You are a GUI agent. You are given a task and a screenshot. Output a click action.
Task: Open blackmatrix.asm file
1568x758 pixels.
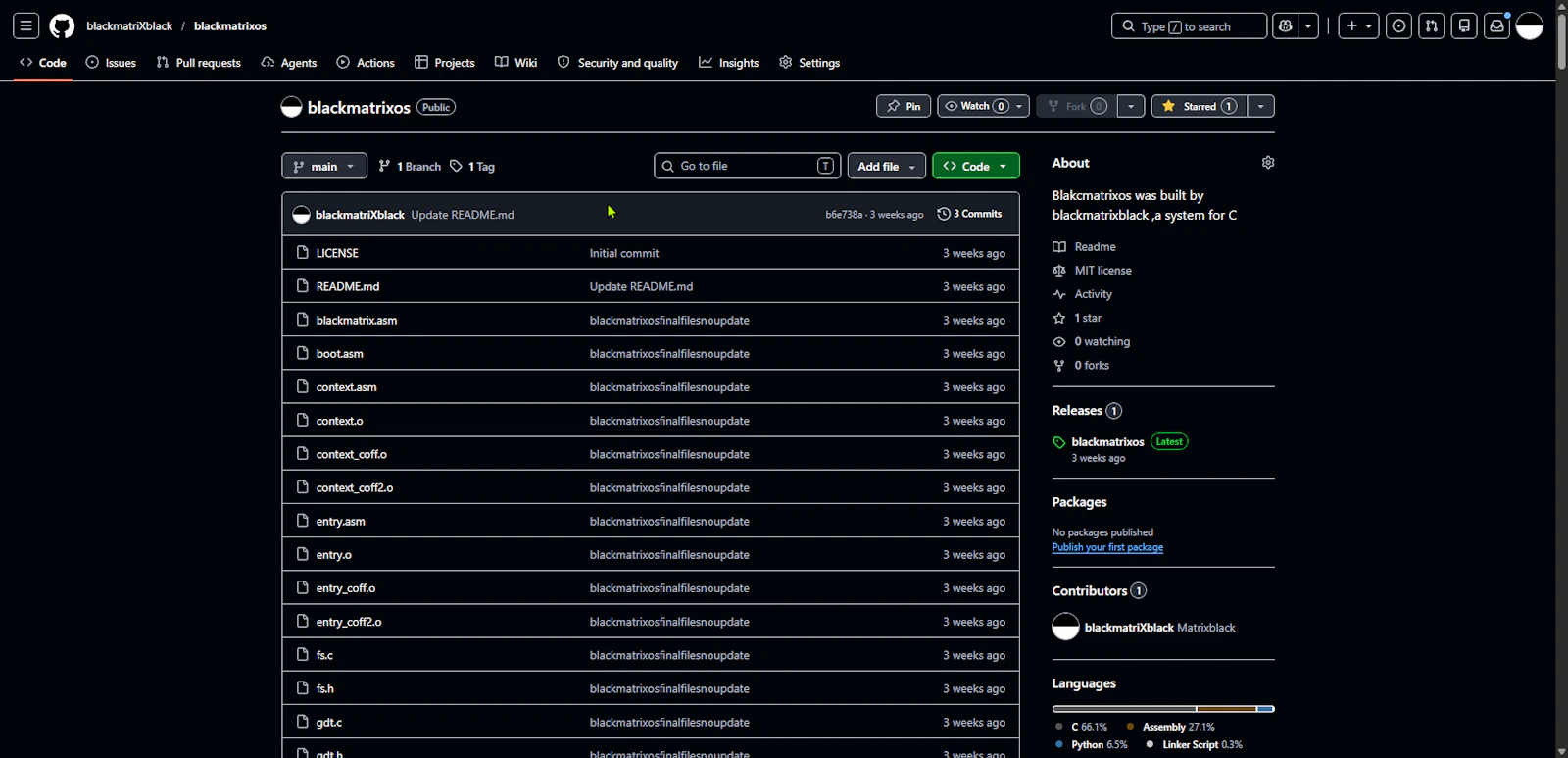[357, 321]
